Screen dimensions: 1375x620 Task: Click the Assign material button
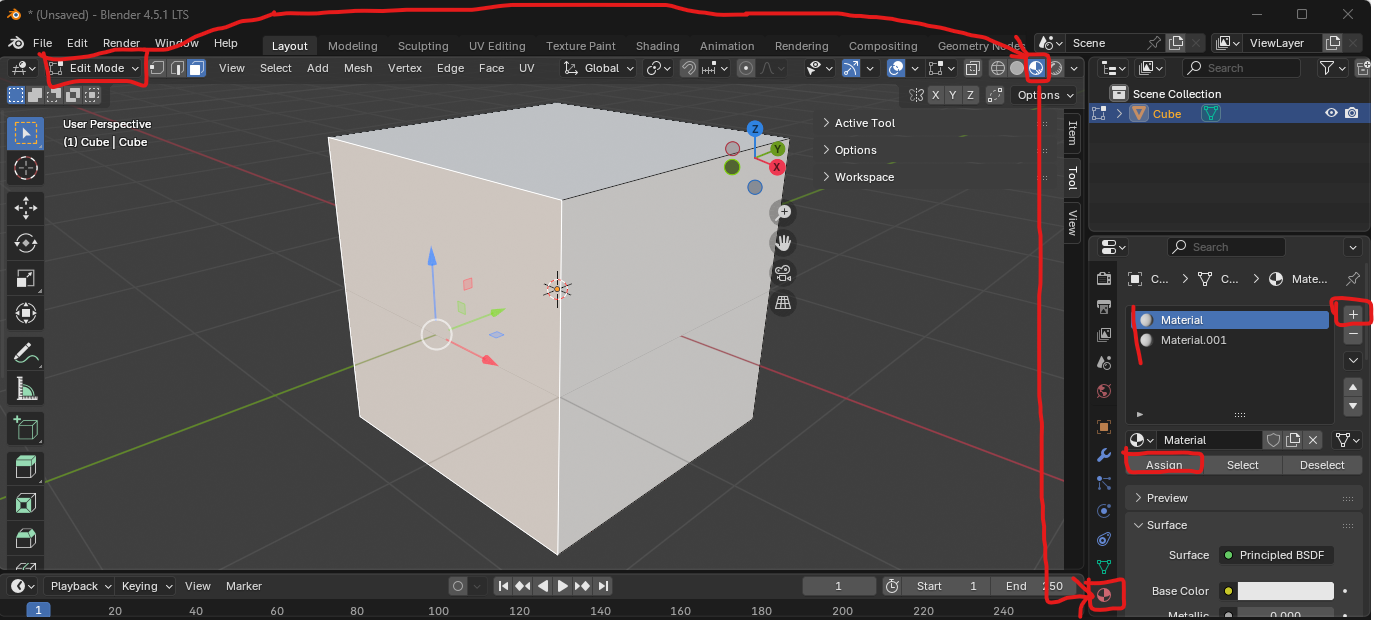pyautogui.click(x=1163, y=465)
